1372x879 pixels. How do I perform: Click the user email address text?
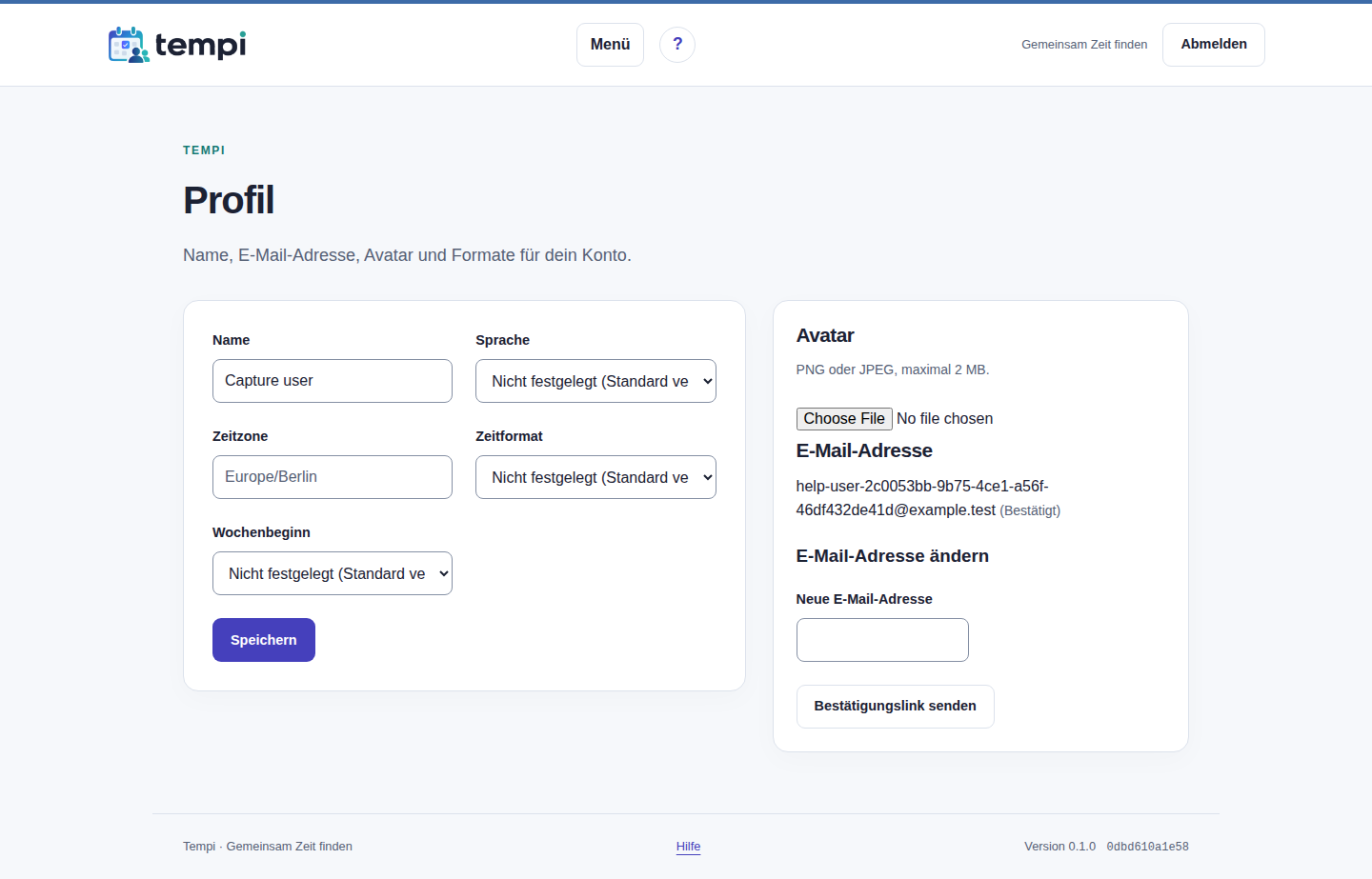click(922, 498)
